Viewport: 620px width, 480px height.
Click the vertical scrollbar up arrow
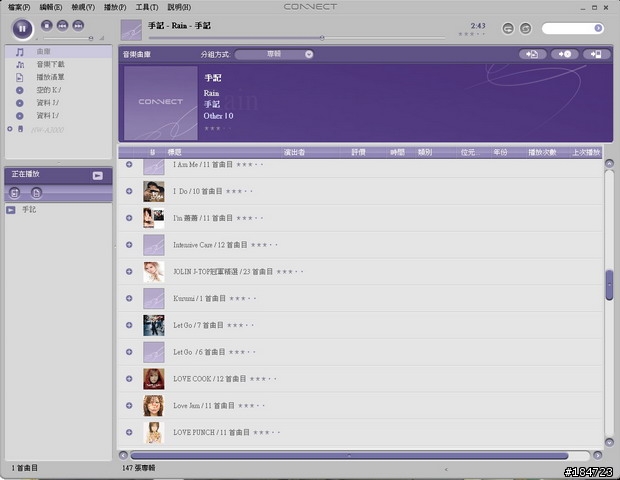point(609,163)
